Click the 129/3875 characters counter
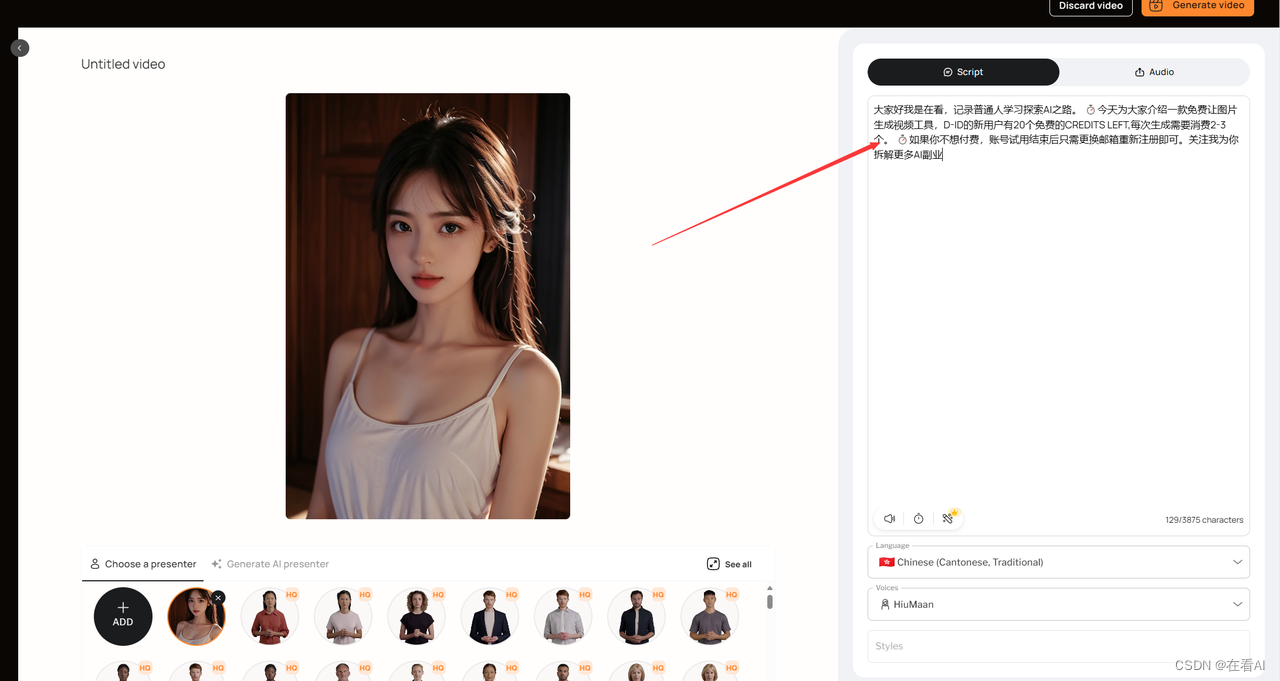This screenshot has width=1280, height=681. tap(1204, 520)
